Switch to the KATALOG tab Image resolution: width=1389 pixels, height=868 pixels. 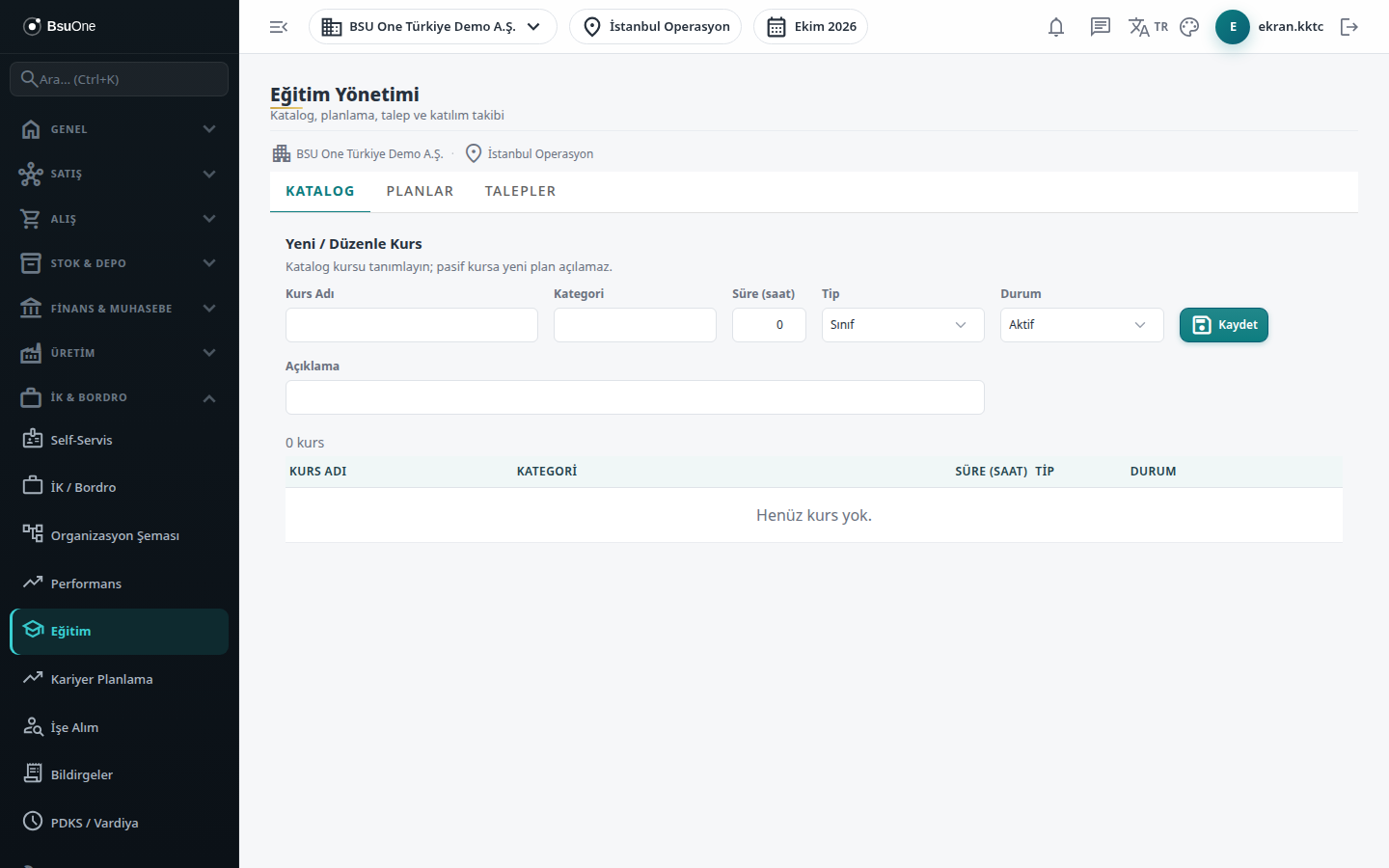(320, 191)
